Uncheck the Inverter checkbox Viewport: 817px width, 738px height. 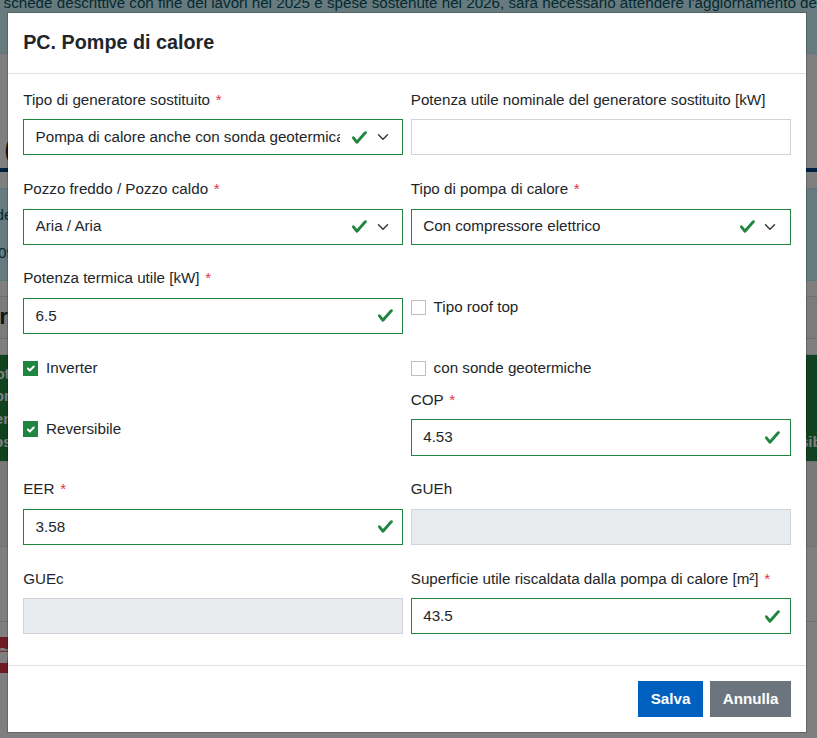31,368
